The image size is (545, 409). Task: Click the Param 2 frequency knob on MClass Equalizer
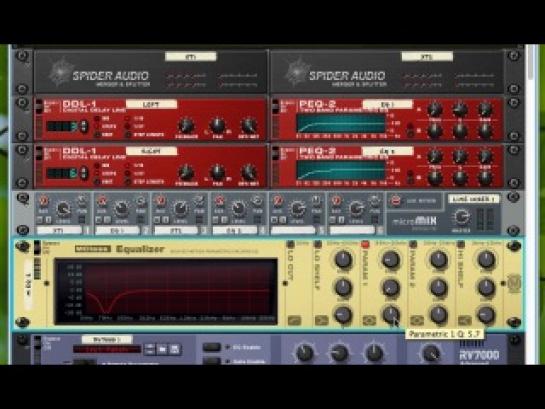click(x=439, y=260)
